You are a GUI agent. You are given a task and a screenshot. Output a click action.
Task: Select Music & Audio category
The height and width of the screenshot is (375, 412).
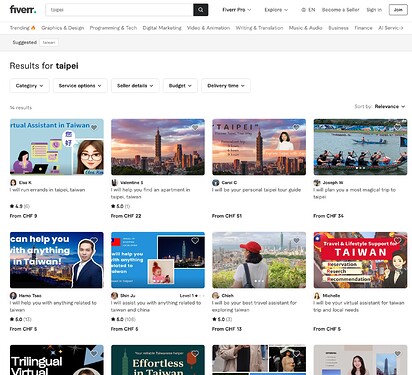pos(305,28)
